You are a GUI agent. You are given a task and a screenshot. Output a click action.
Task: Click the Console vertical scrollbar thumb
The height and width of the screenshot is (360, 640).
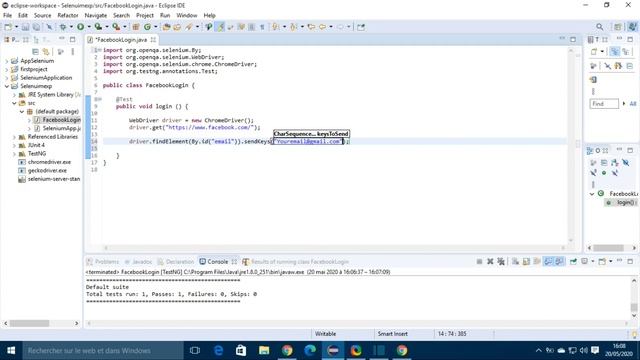pyautogui.click(x=634, y=307)
